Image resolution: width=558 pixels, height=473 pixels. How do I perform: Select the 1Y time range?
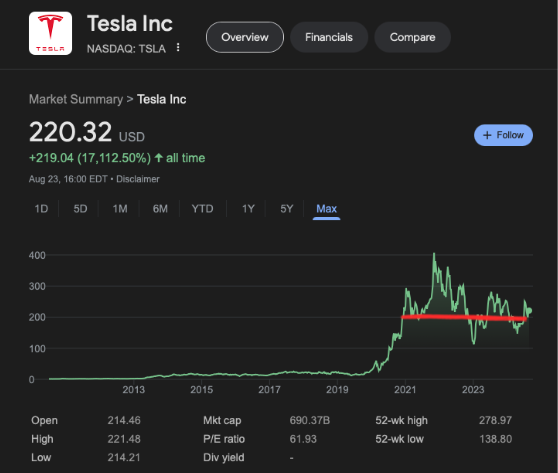(248, 209)
